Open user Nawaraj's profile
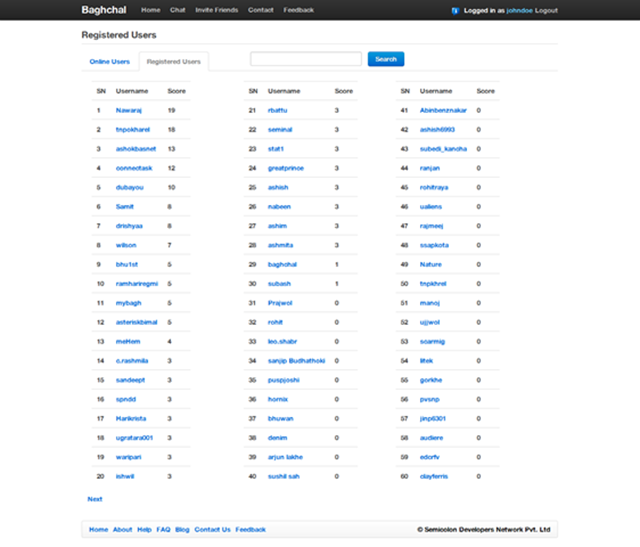Screen dimensions: 640x547 coord(129,110)
